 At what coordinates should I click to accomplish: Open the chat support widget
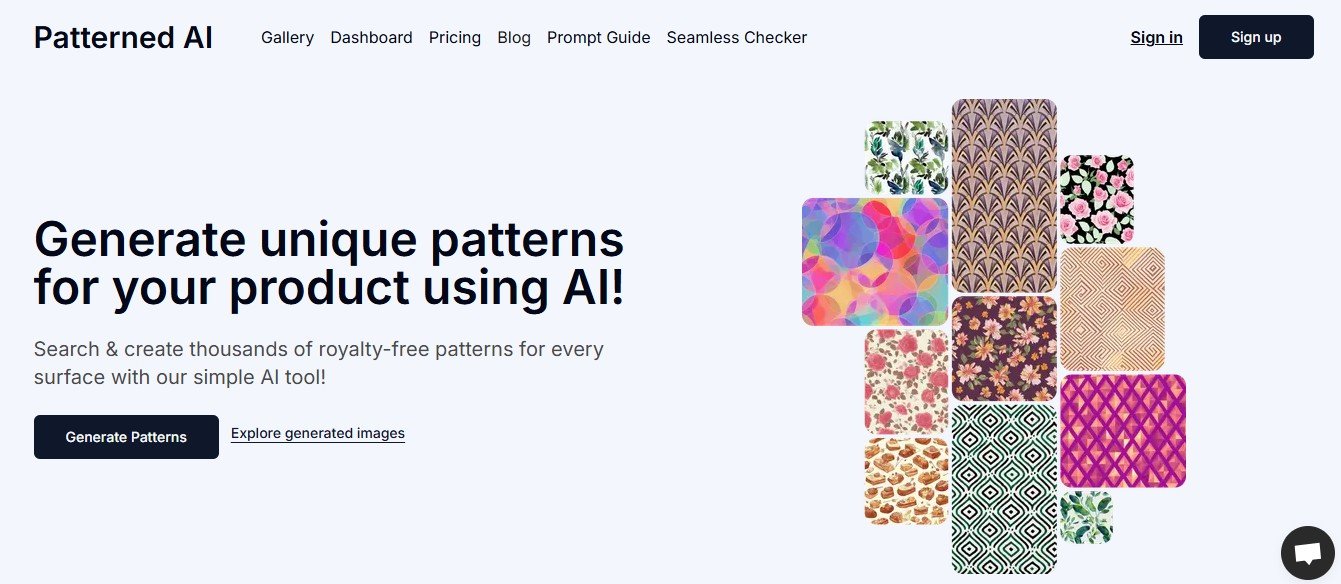[x=1307, y=552]
